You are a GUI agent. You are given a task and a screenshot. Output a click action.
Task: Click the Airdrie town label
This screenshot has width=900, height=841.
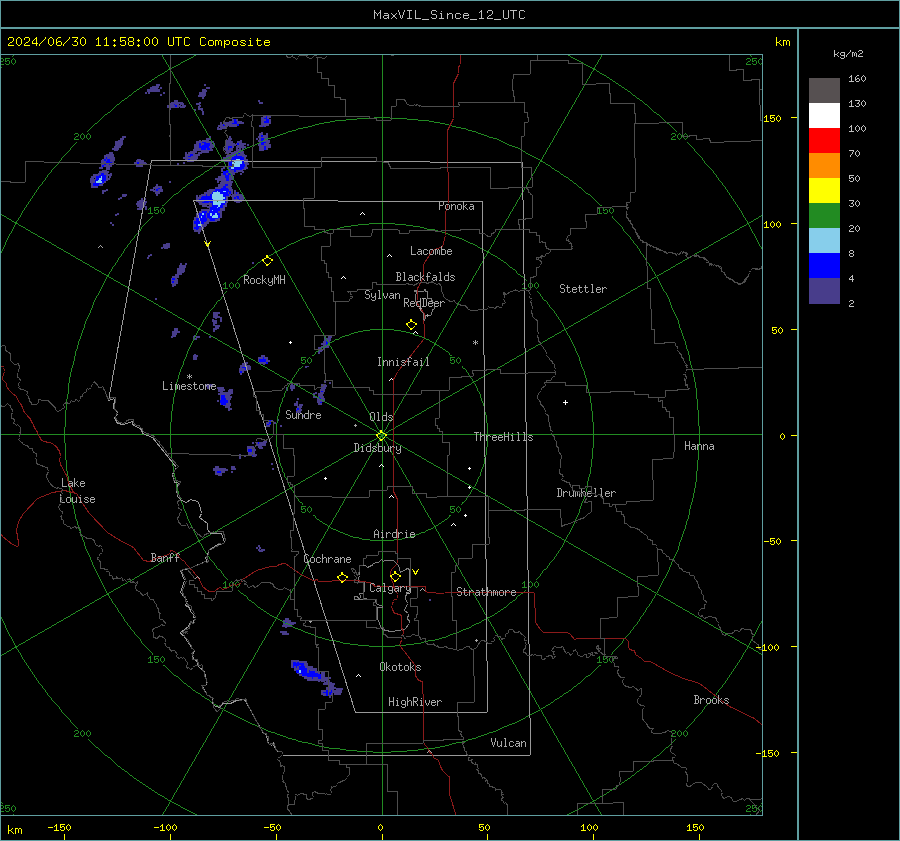click(x=394, y=534)
